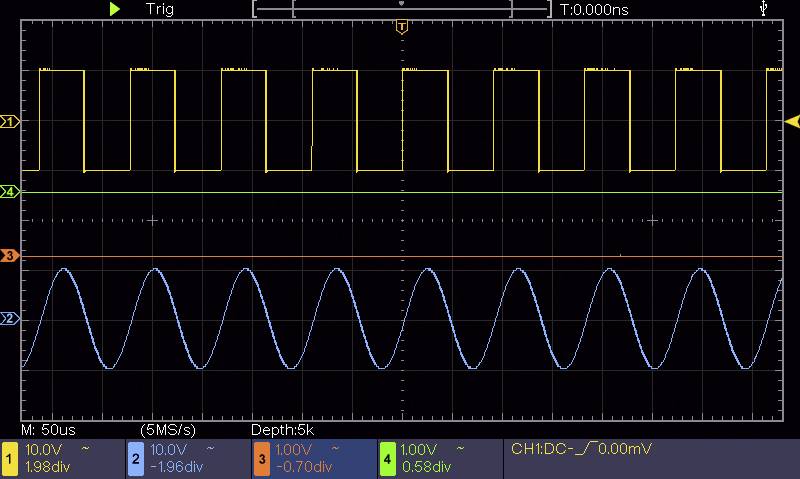Click the green Run play icon
The width and height of the screenshot is (800, 479).
coord(115,9)
